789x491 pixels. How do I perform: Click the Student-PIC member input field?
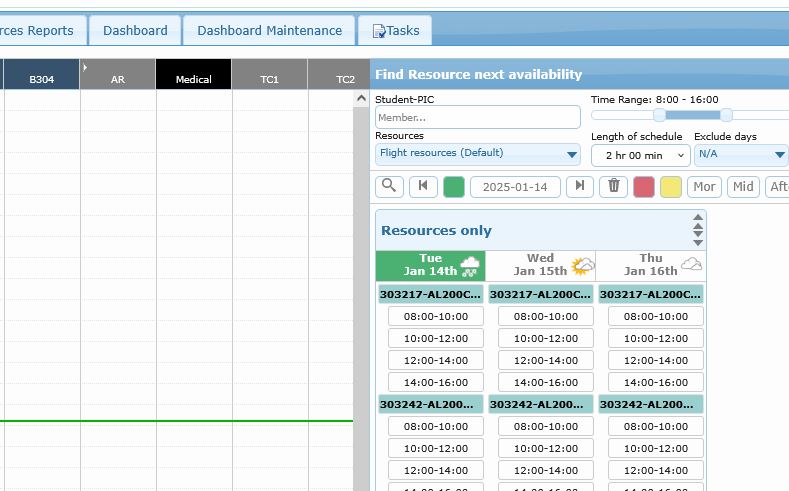click(477, 117)
